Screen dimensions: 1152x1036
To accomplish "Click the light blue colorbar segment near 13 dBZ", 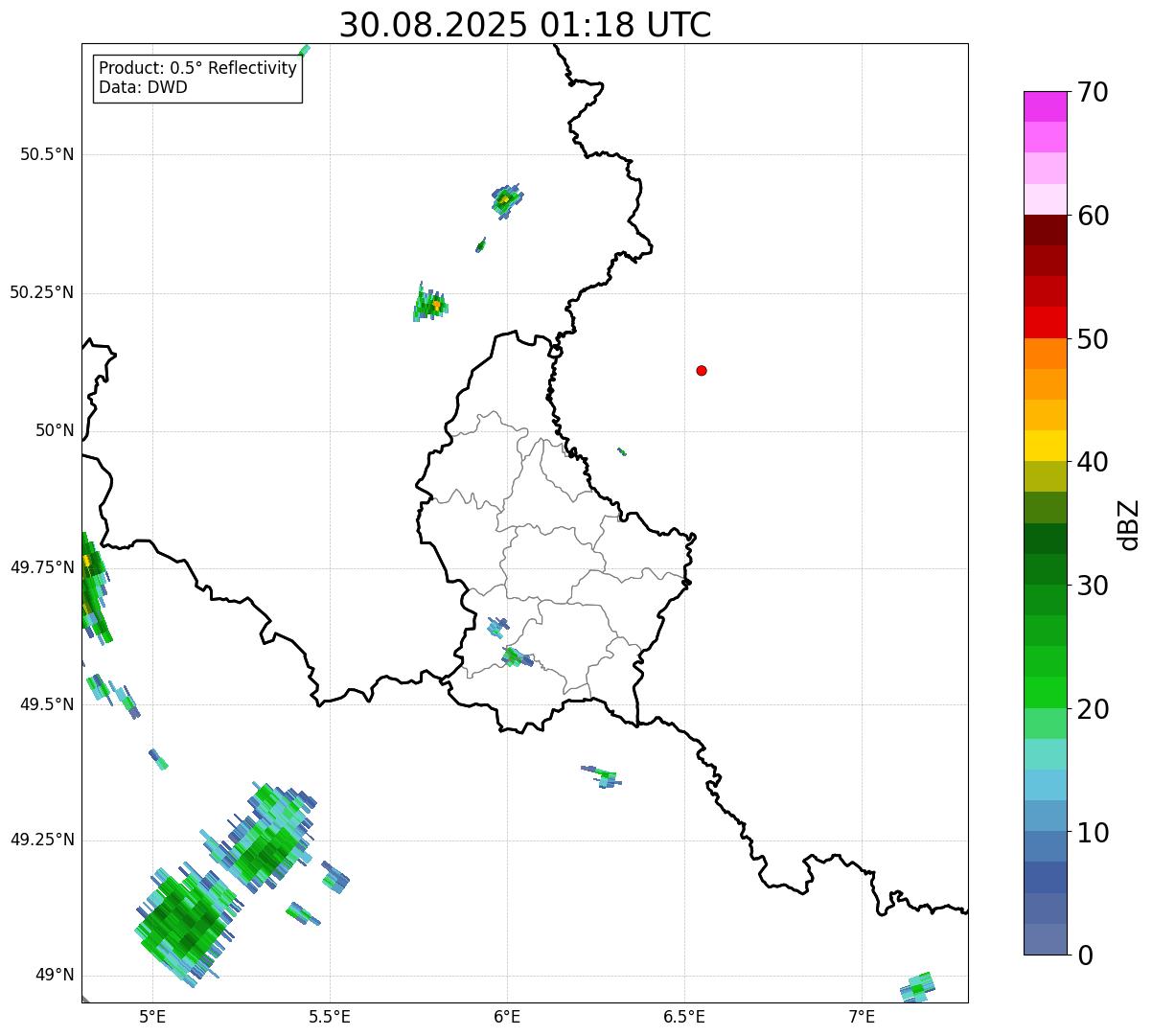I will (x=1045, y=785).
